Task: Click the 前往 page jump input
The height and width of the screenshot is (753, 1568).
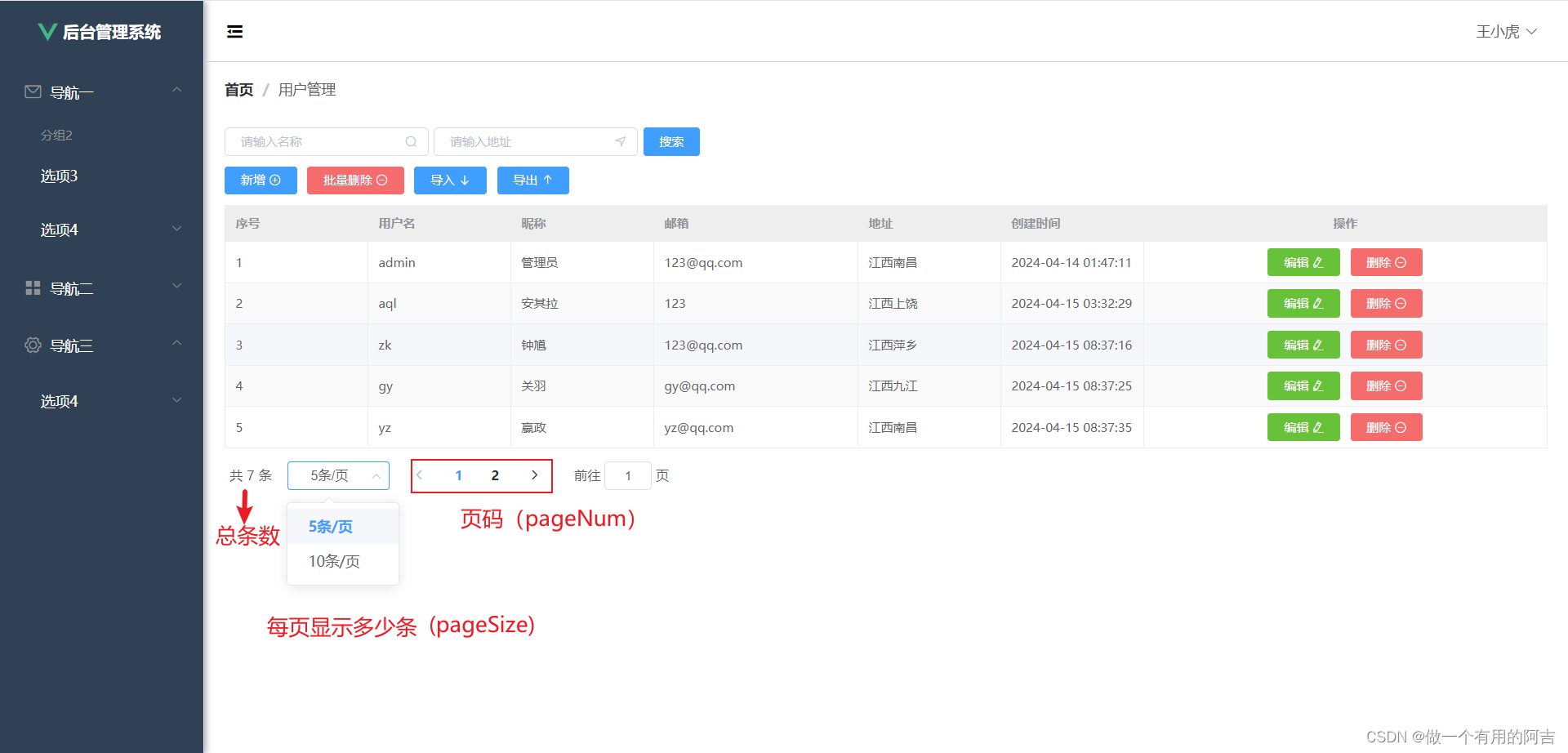Action: point(627,475)
